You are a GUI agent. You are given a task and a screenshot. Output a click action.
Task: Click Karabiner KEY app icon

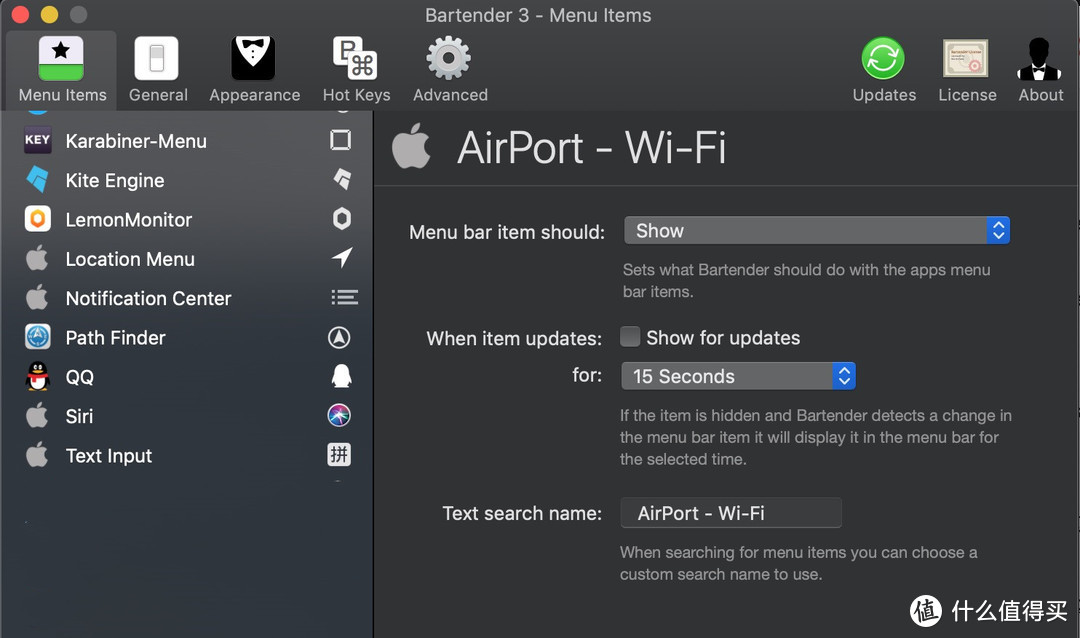click(x=37, y=140)
